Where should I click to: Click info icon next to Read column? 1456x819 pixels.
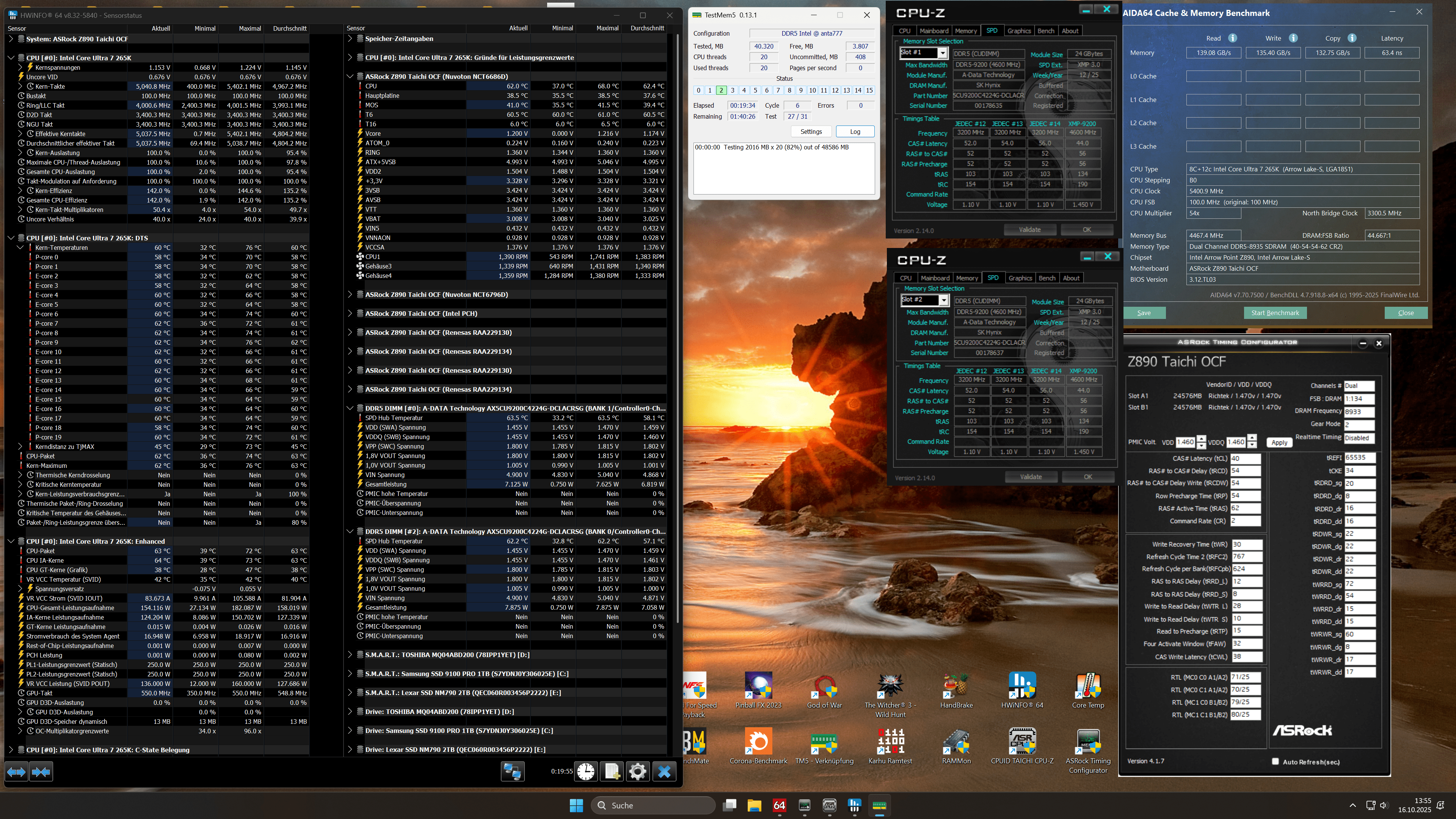pyautogui.click(x=1233, y=38)
